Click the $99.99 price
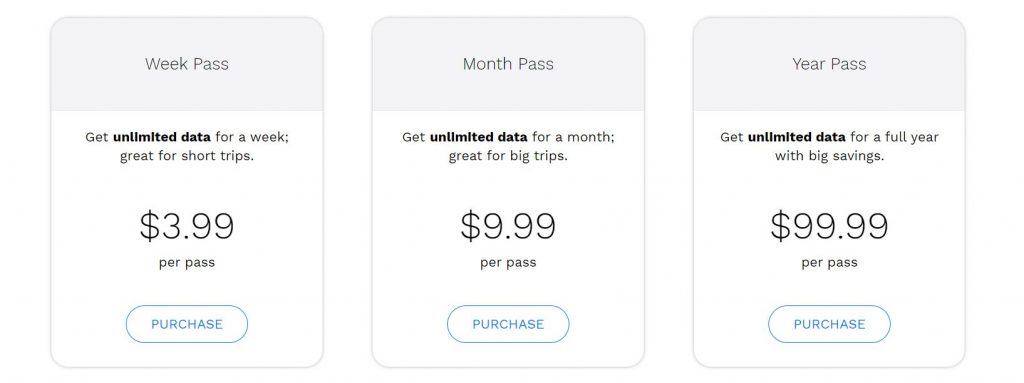Image resolution: width=1024 pixels, height=383 pixels. point(829,226)
